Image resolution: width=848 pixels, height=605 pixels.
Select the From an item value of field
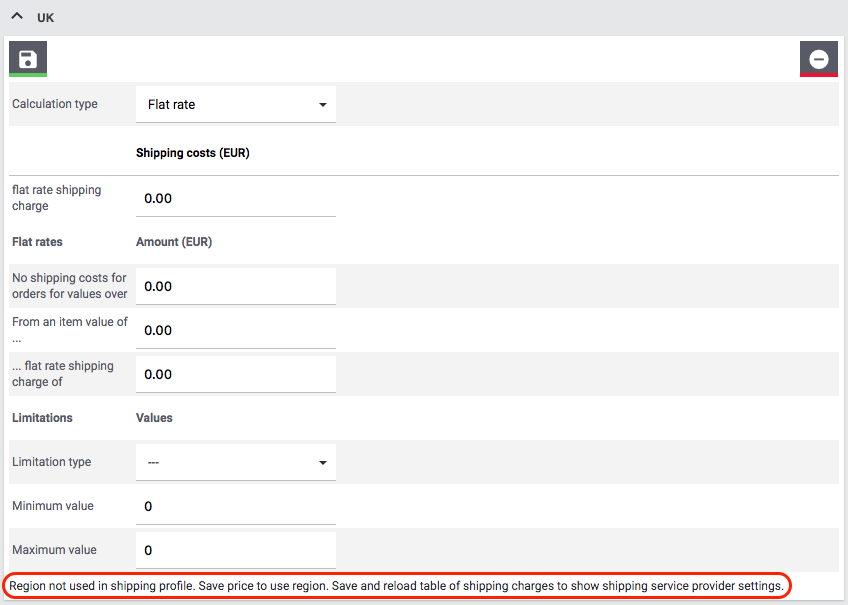point(235,330)
